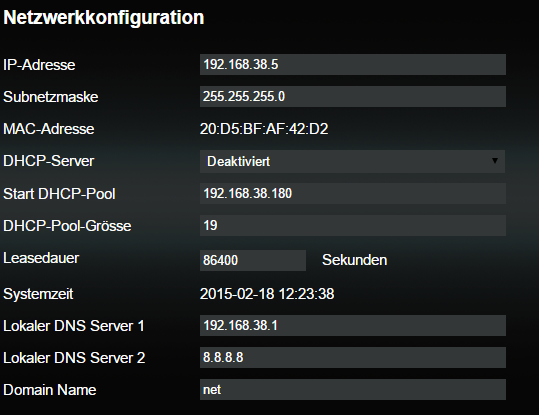
Task: Click the Subnetzmaske label text
Action: pos(51,97)
